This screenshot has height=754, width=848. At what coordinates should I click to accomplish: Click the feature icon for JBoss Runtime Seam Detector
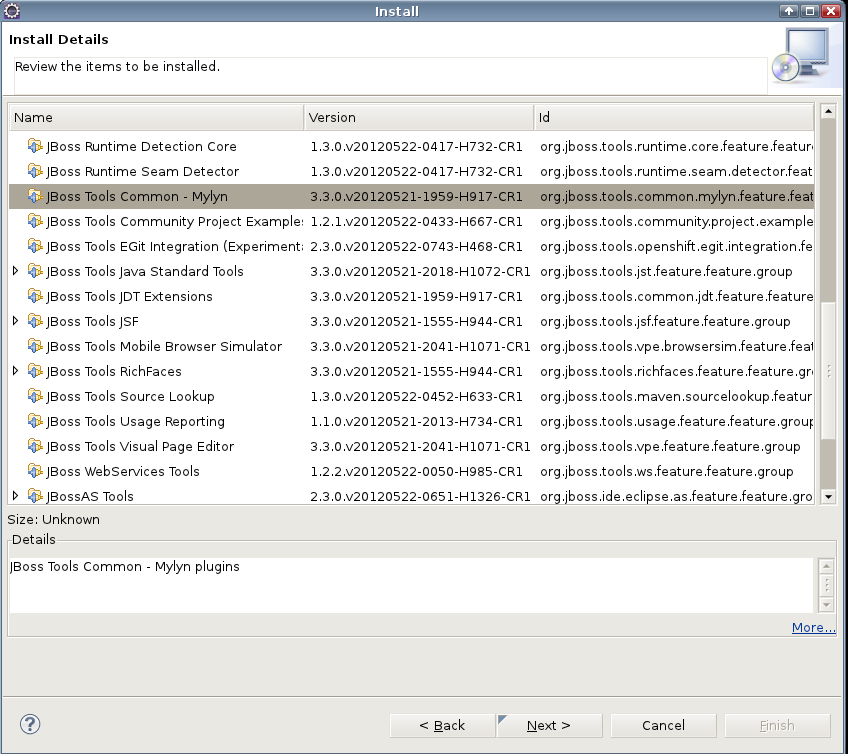coord(35,171)
